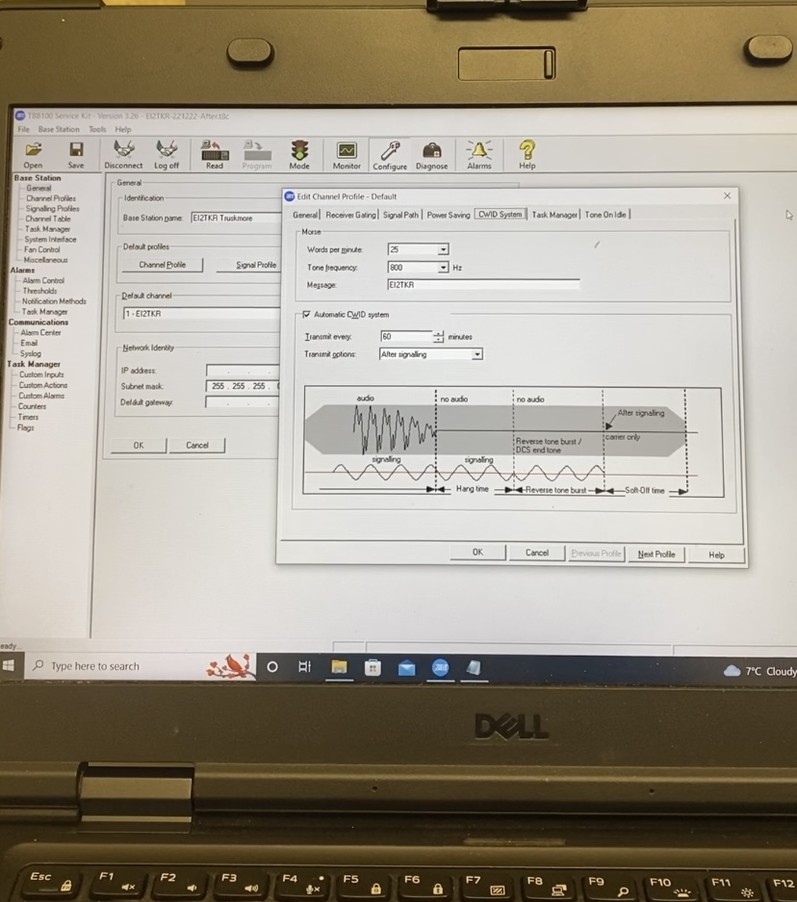This screenshot has height=902, width=797.
Task: Open the Monitor view icon
Action: point(346,152)
